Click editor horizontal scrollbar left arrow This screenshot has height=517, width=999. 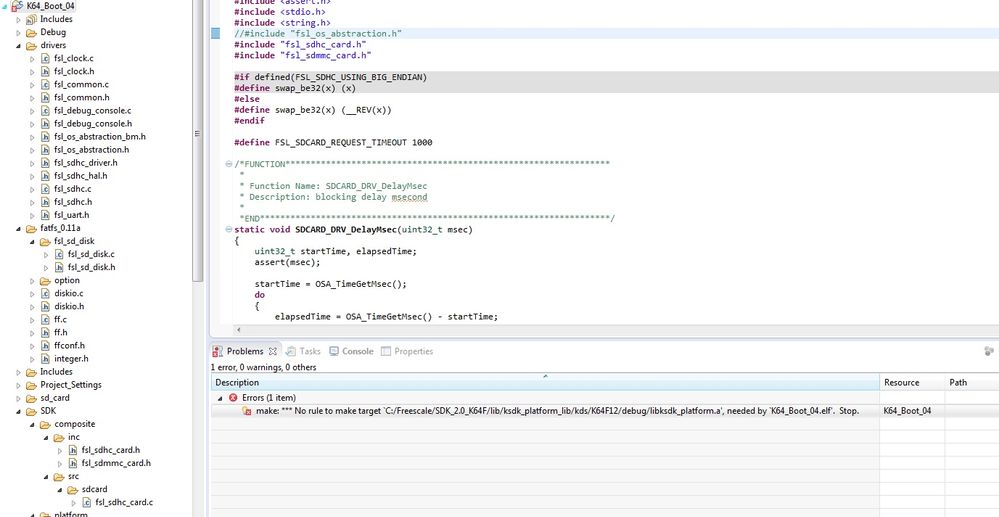pyautogui.click(x=239, y=330)
